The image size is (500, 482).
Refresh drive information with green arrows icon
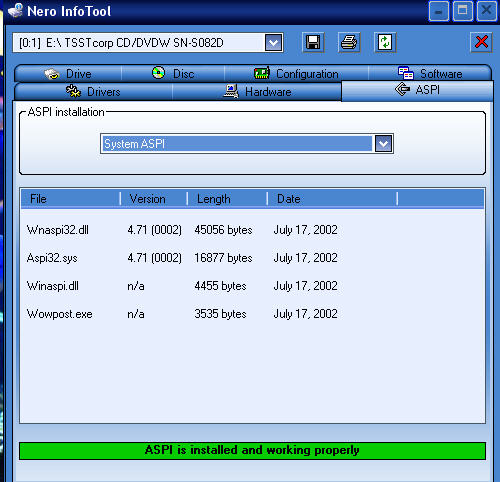pyautogui.click(x=385, y=42)
